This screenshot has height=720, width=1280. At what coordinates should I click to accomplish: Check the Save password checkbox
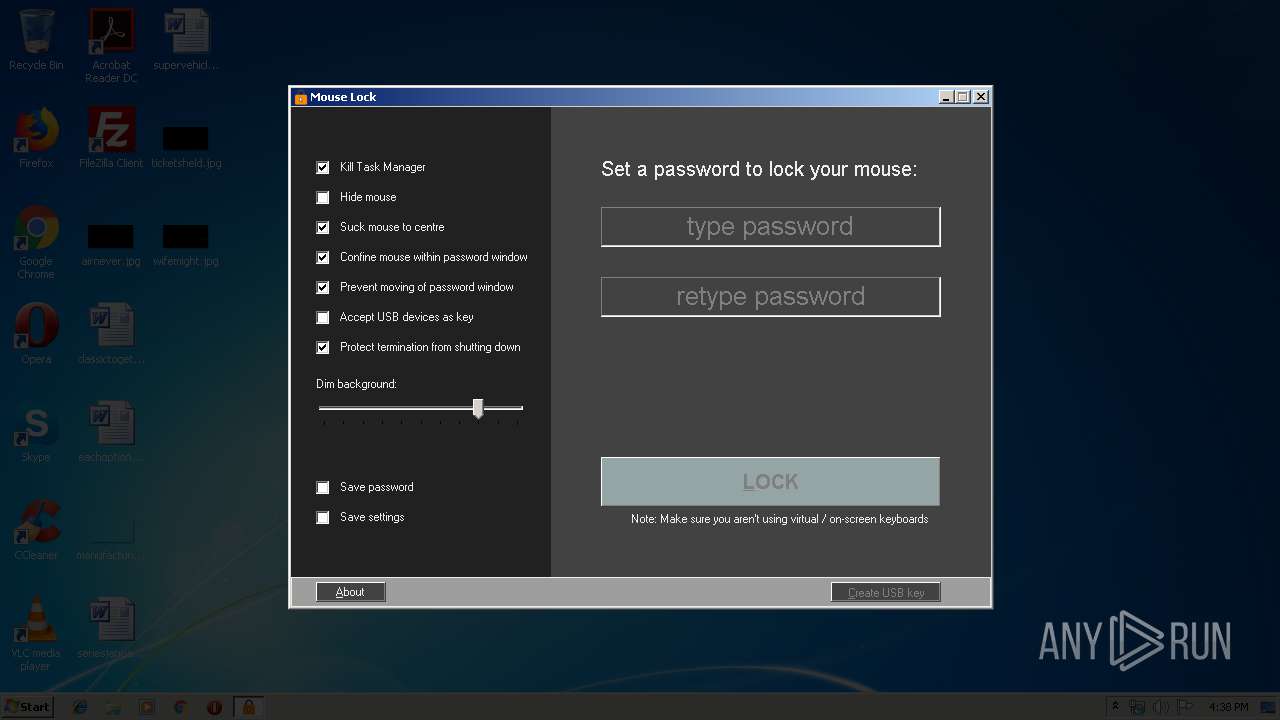[x=322, y=488]
